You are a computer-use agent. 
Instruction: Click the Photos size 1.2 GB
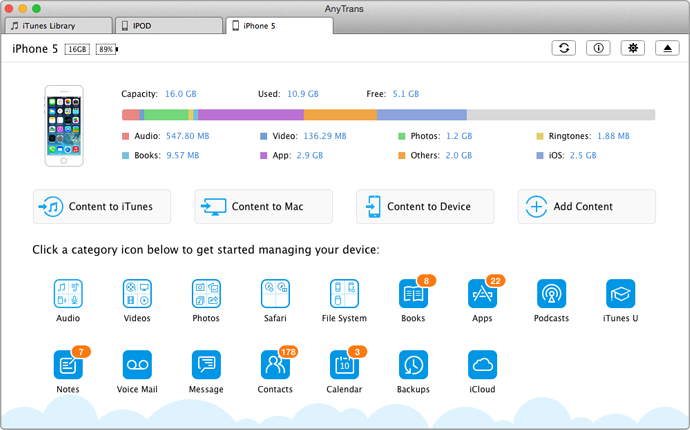pyautogui.click(x=459, y=136)
